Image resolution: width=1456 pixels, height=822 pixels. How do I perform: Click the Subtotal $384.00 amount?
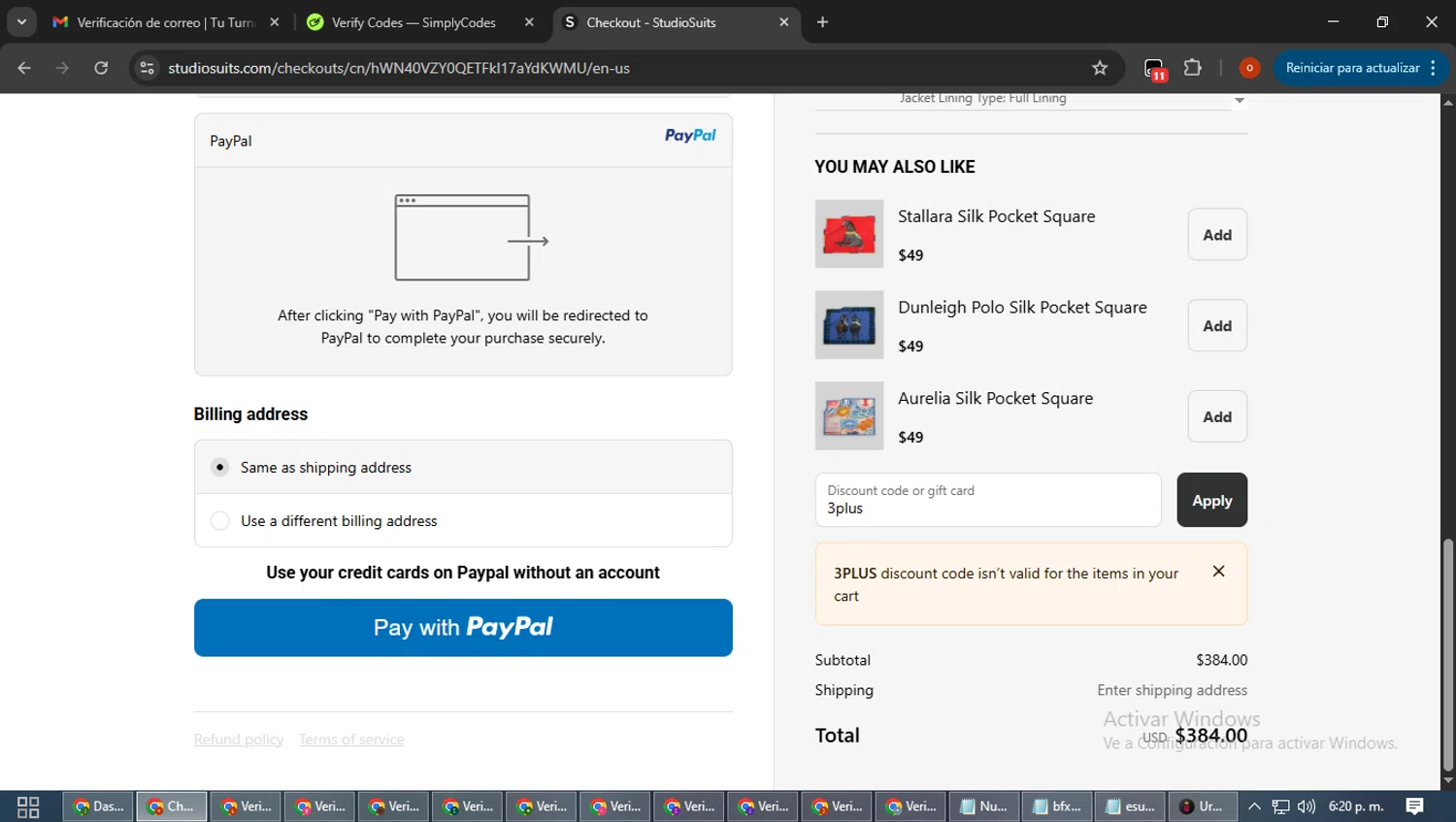pos(1222,660)
